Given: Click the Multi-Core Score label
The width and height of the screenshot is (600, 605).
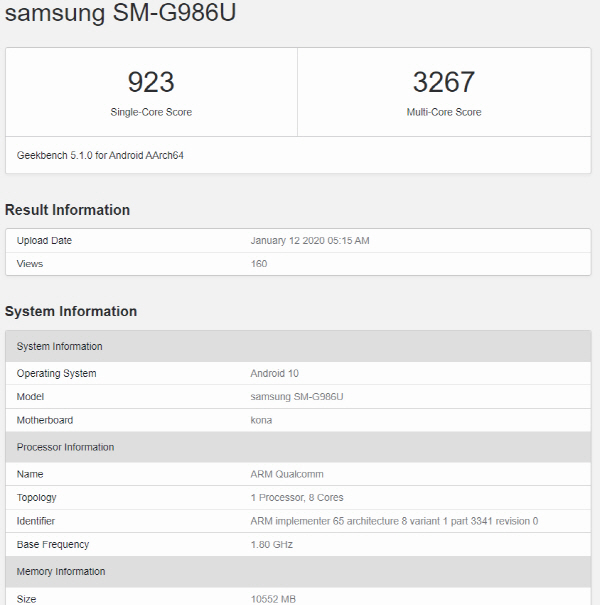Looking at the screenshot, I should [444, 112].
